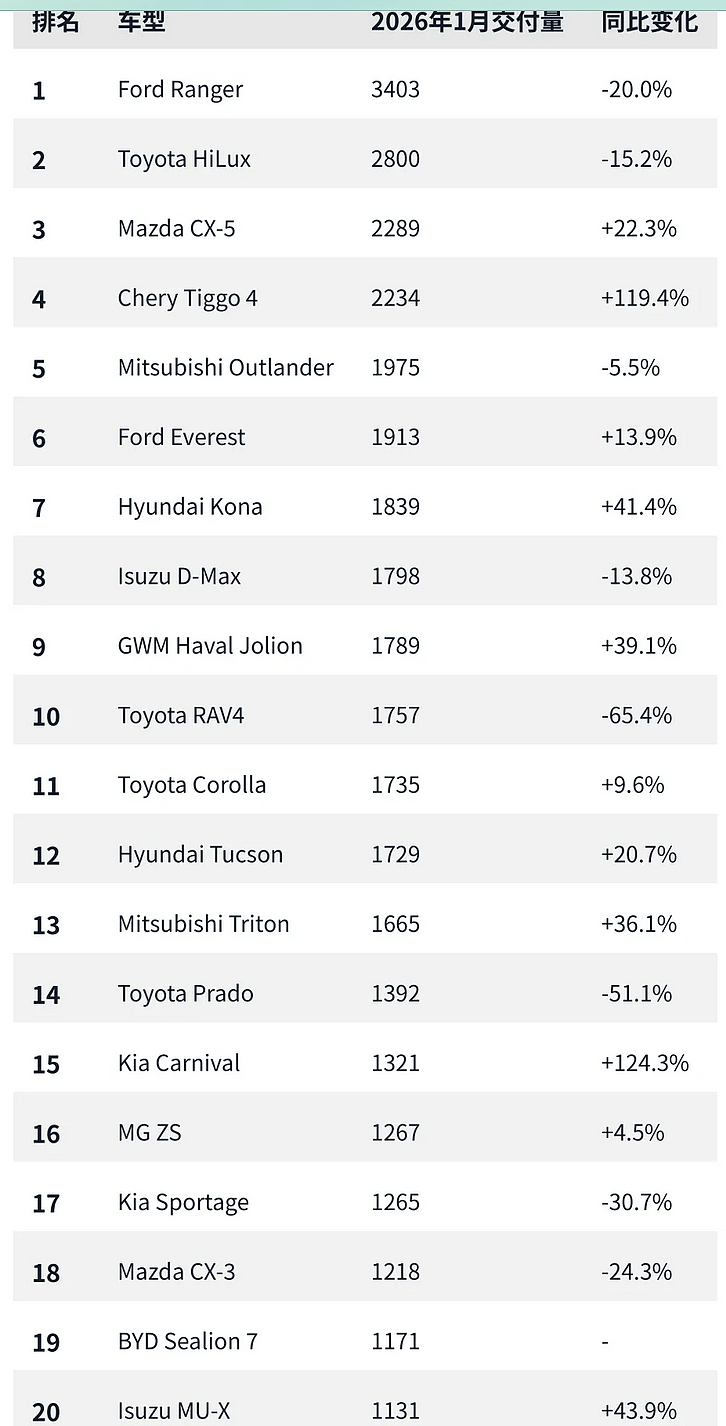Image resolution: width=726 pixels, height=1426 pixels.
Task: Select Isuzu D-Max delivery figure 1798
Action: coord(396,576)
